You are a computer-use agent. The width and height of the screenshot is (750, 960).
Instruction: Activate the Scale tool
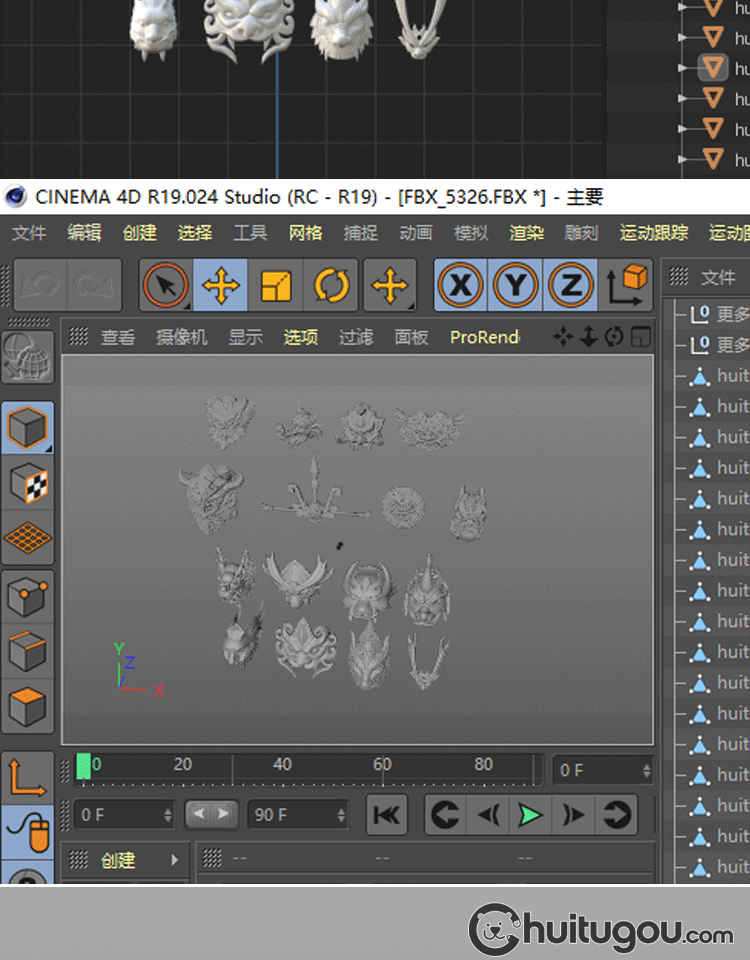pyautogui.click(x=276, y=285)
